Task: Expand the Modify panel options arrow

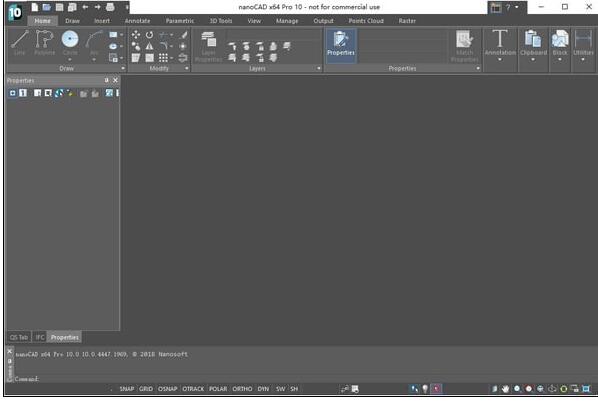Action: pyautogui.click(x=186, y=69)
